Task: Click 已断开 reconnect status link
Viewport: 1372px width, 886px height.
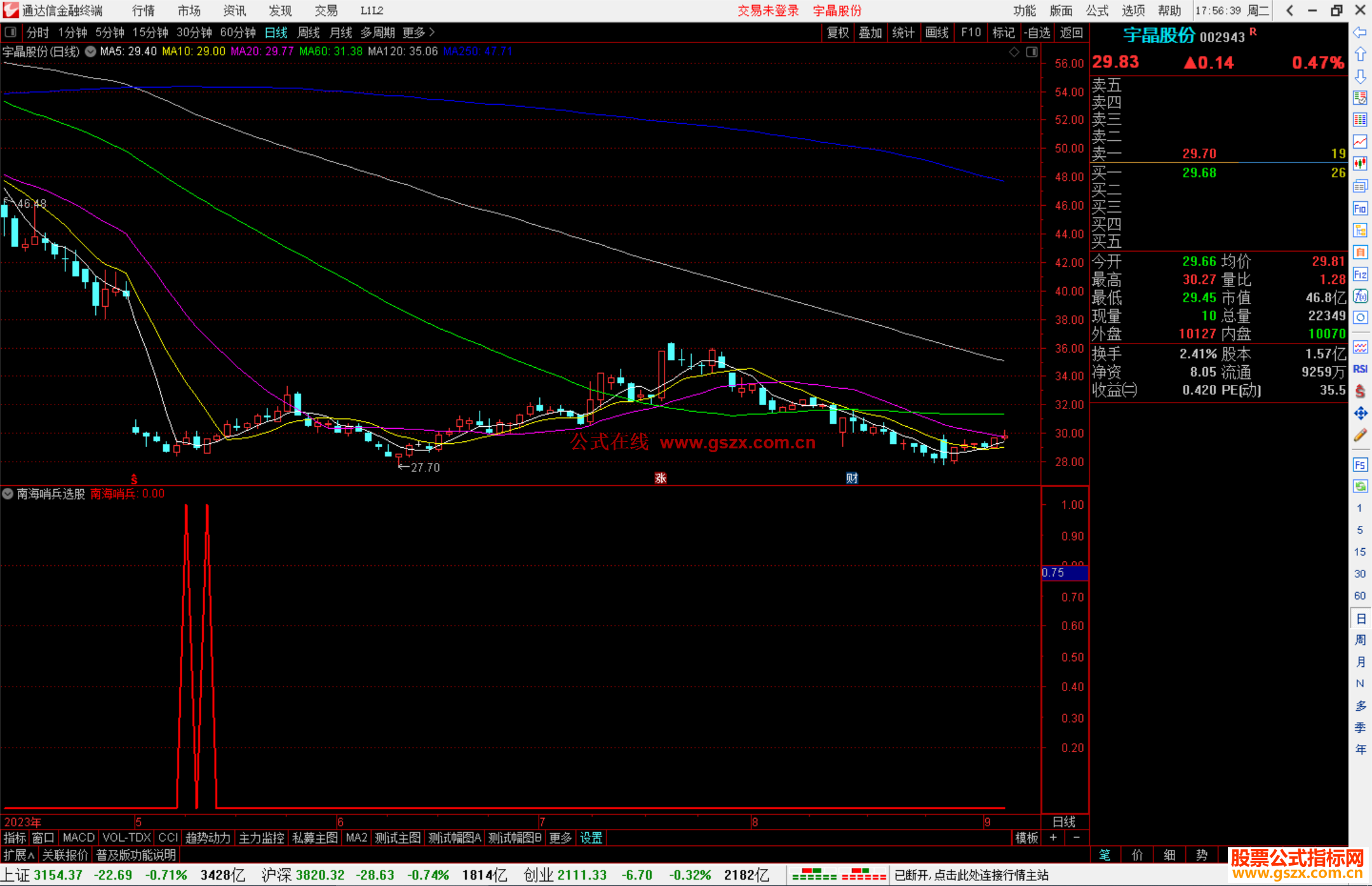Action: 971,875
